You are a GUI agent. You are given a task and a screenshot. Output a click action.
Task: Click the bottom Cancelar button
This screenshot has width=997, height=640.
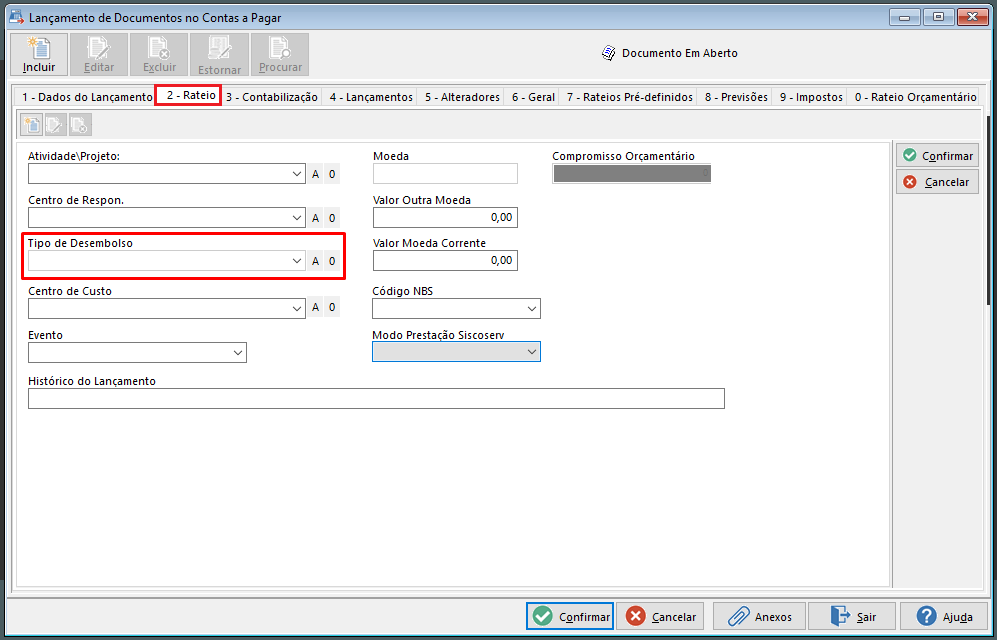click(660, 616)
